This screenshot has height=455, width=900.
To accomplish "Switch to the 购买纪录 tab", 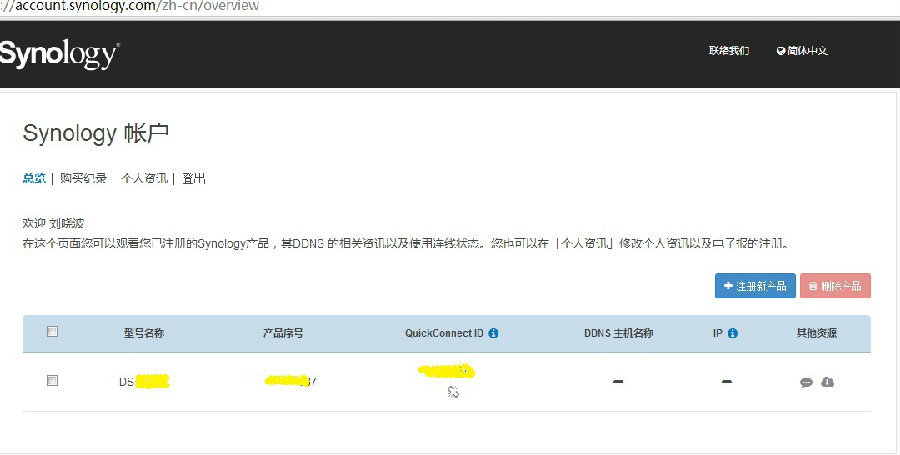I will (x=83, y=178).
